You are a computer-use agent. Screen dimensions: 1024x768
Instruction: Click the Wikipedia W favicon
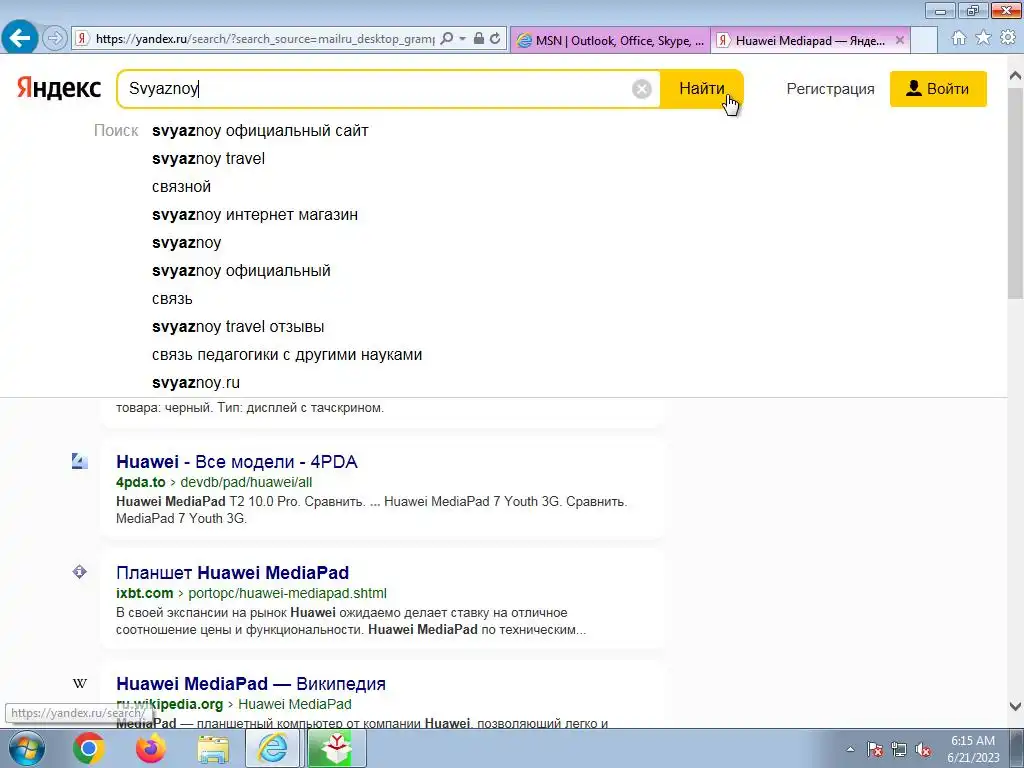[80, 684]
